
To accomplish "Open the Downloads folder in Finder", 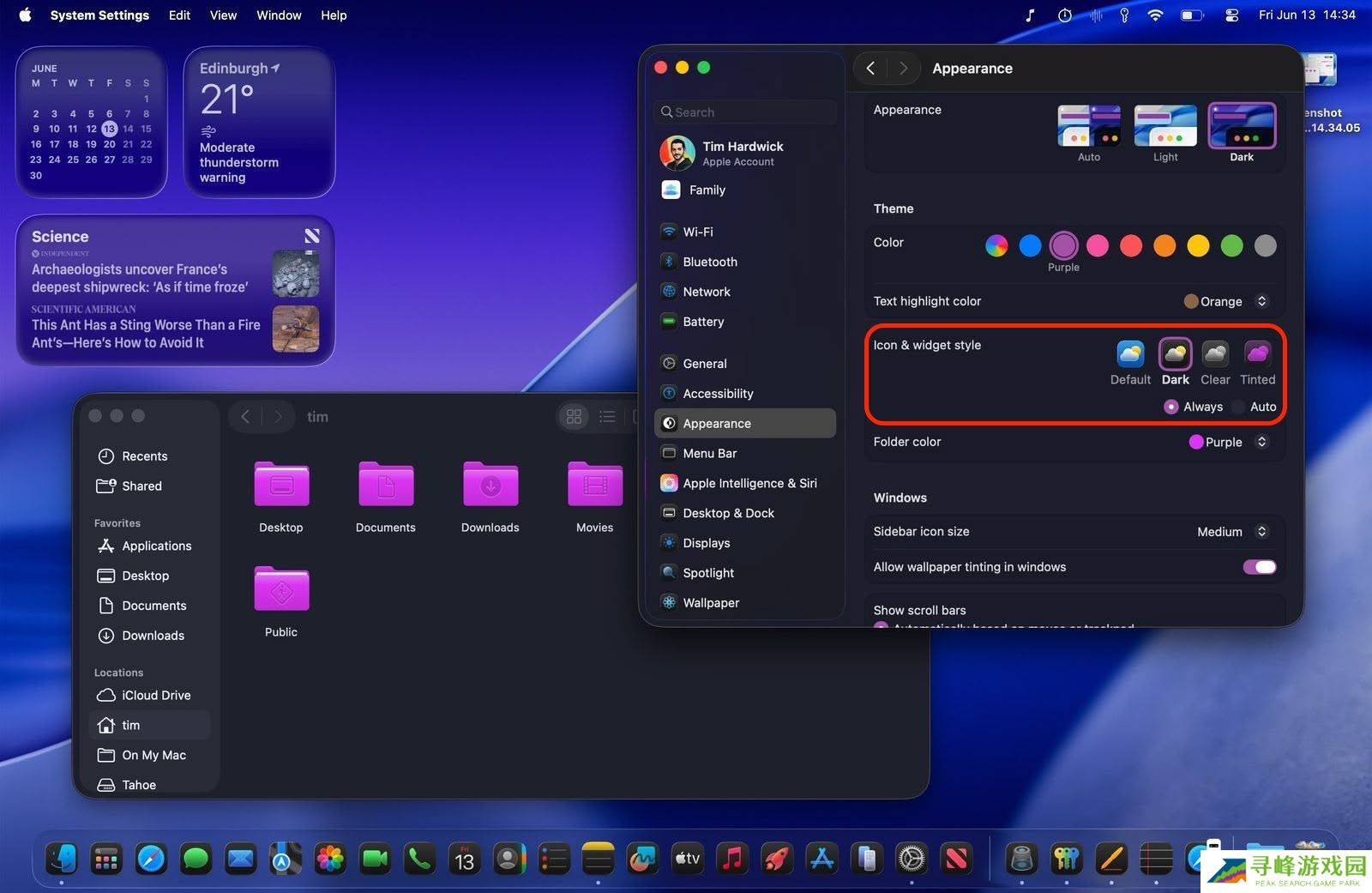I will coord(490,486).
